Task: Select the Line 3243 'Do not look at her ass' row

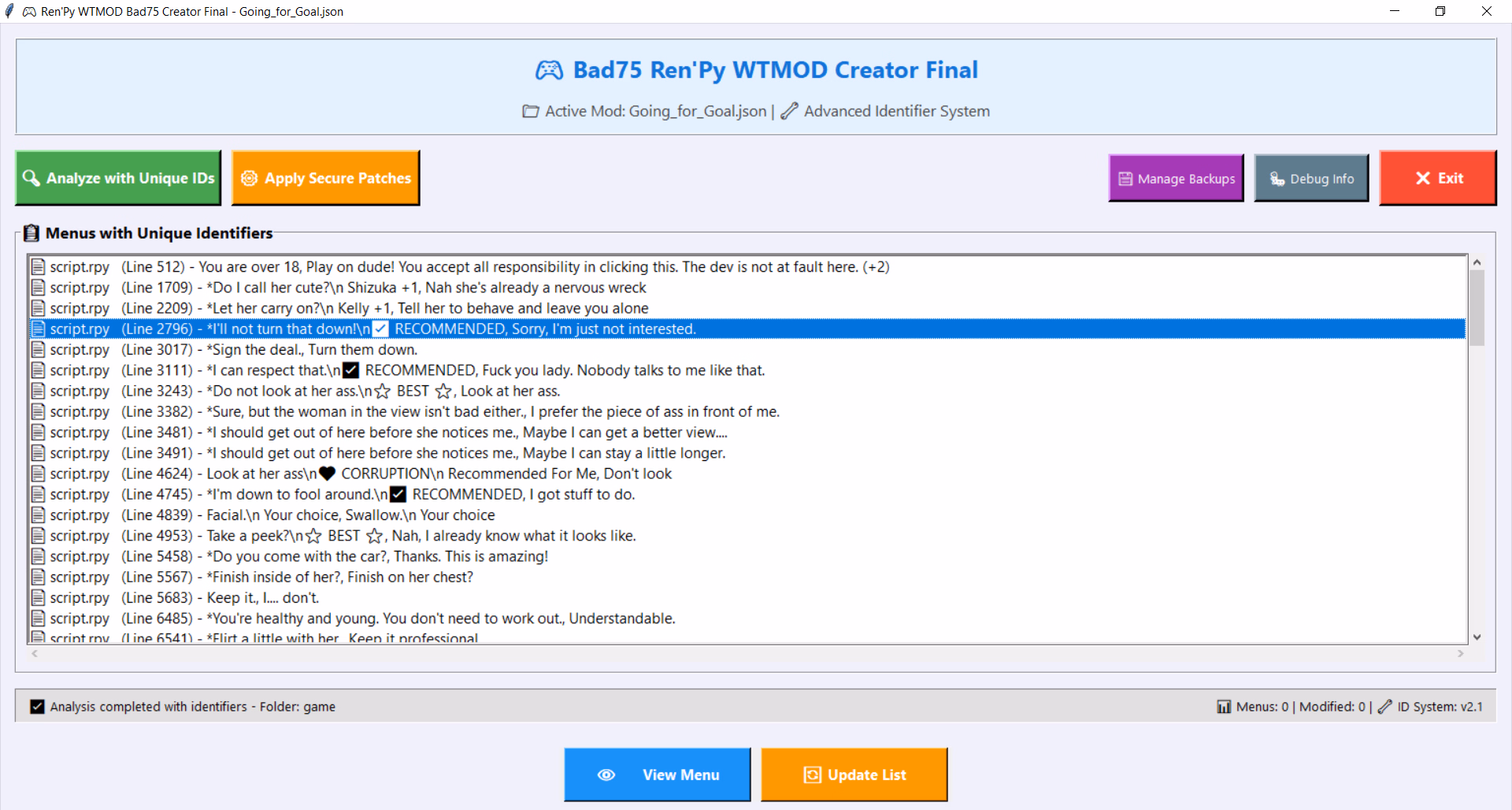Action: click(747, 391)
